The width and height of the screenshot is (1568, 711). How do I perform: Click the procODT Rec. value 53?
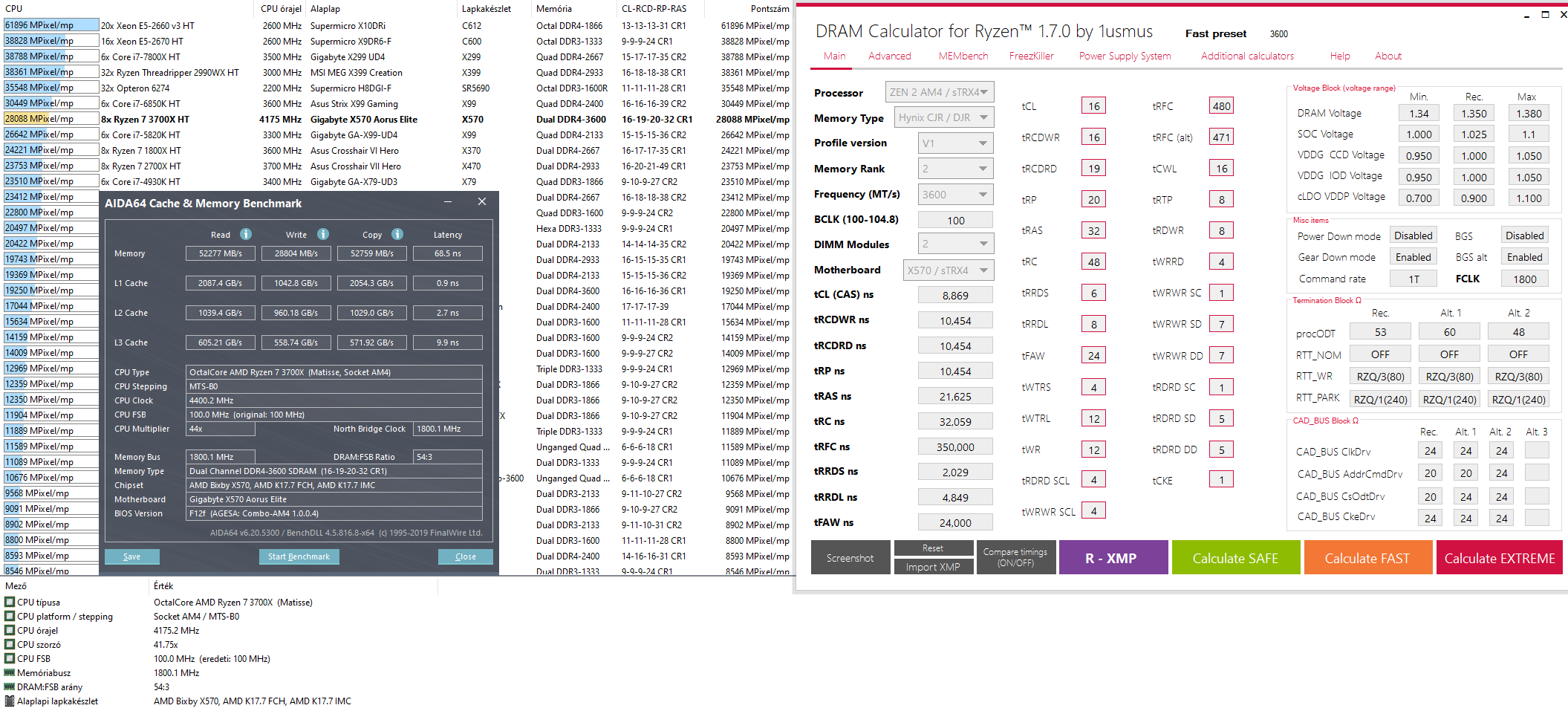[x=1380, y=332]
